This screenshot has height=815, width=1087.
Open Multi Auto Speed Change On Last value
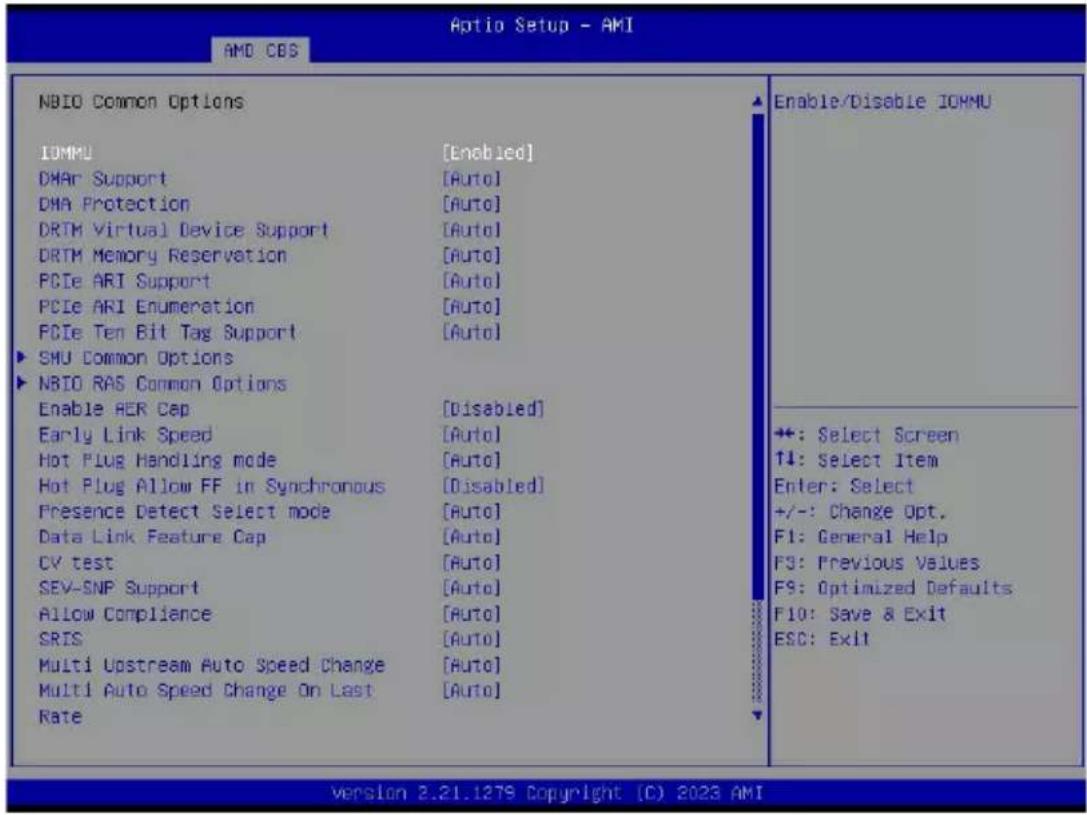(x=471, y=692)
